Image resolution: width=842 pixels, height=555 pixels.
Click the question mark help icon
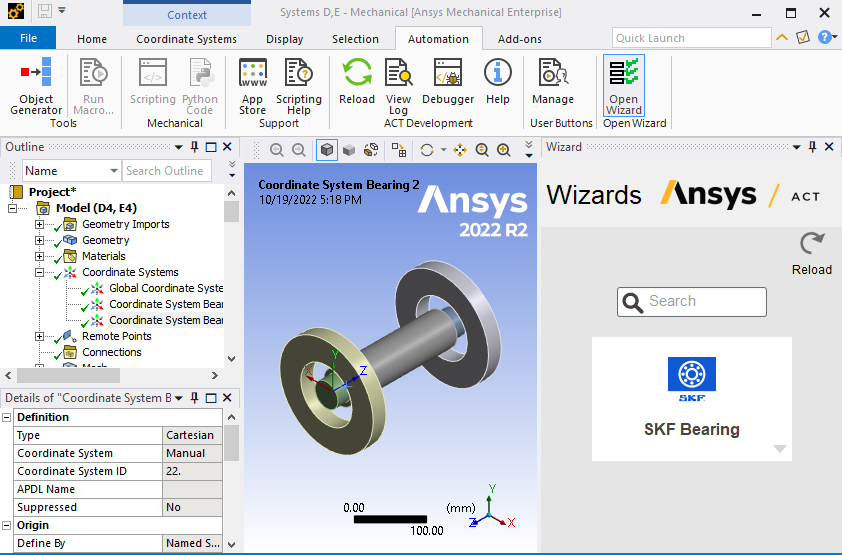(824, 37)
